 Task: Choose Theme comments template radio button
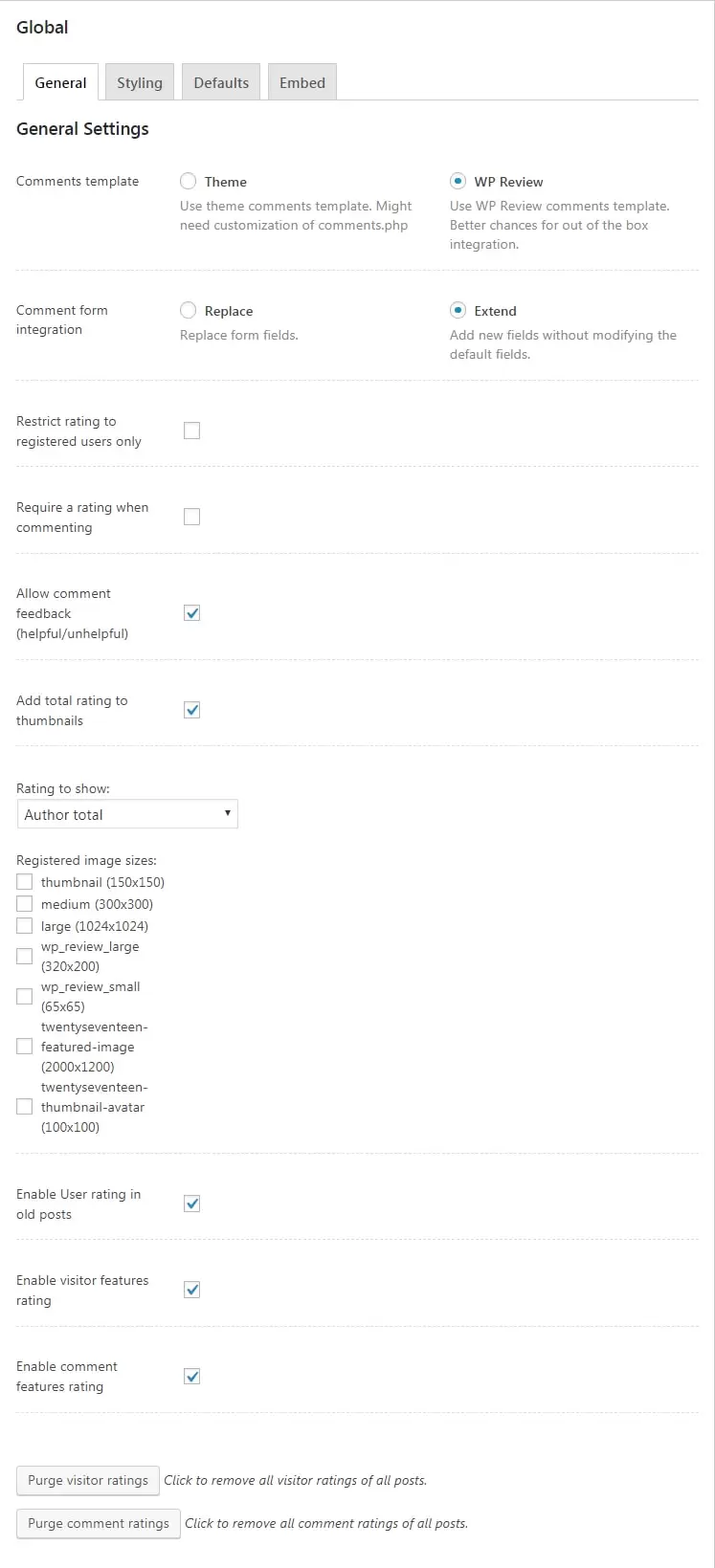(x=189, y=181)
